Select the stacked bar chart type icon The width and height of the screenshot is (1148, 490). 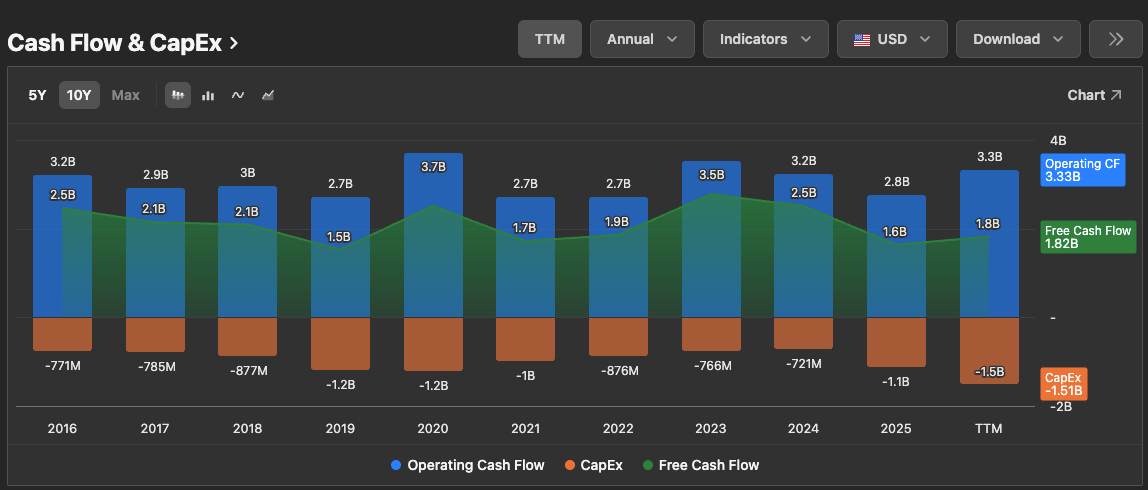click(x=178, y=95)
